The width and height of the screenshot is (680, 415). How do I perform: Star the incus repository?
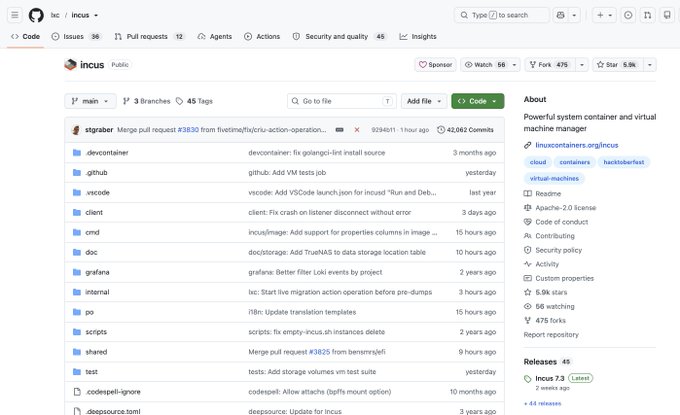click(x=618, y=65)
